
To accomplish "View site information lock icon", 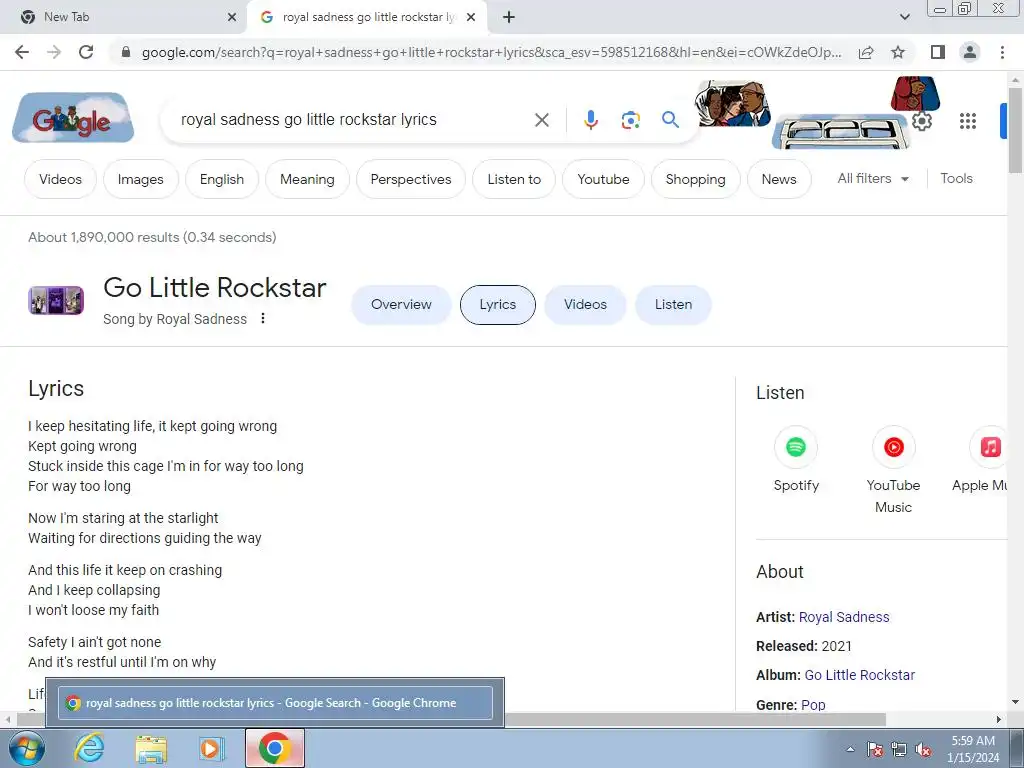I will tap(126, 52).
